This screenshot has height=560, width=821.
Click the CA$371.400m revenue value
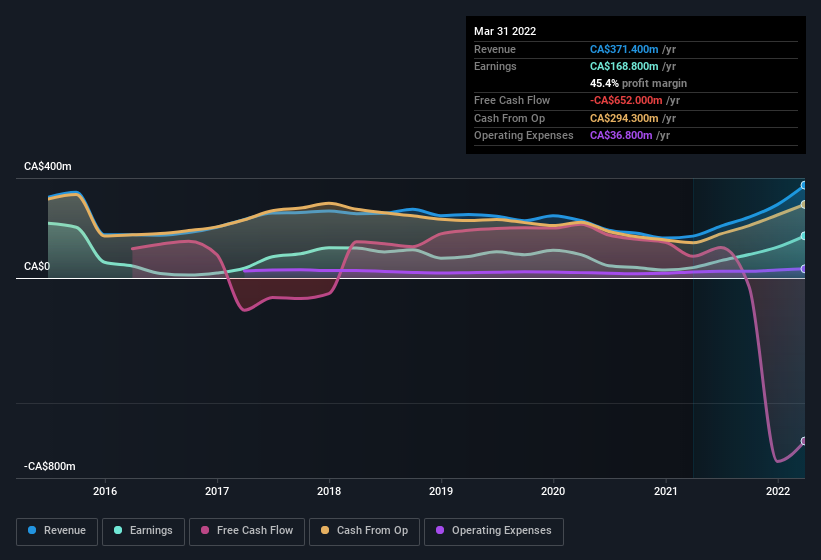pyautogui.click(x=624, y=49)
